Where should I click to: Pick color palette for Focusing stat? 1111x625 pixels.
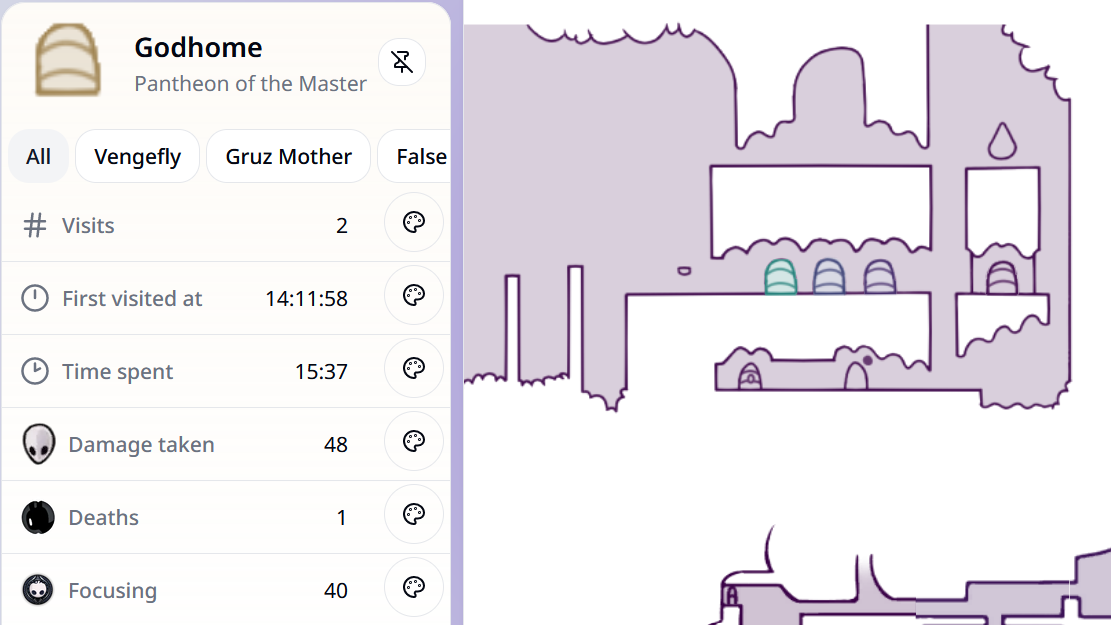click(414, 588)
